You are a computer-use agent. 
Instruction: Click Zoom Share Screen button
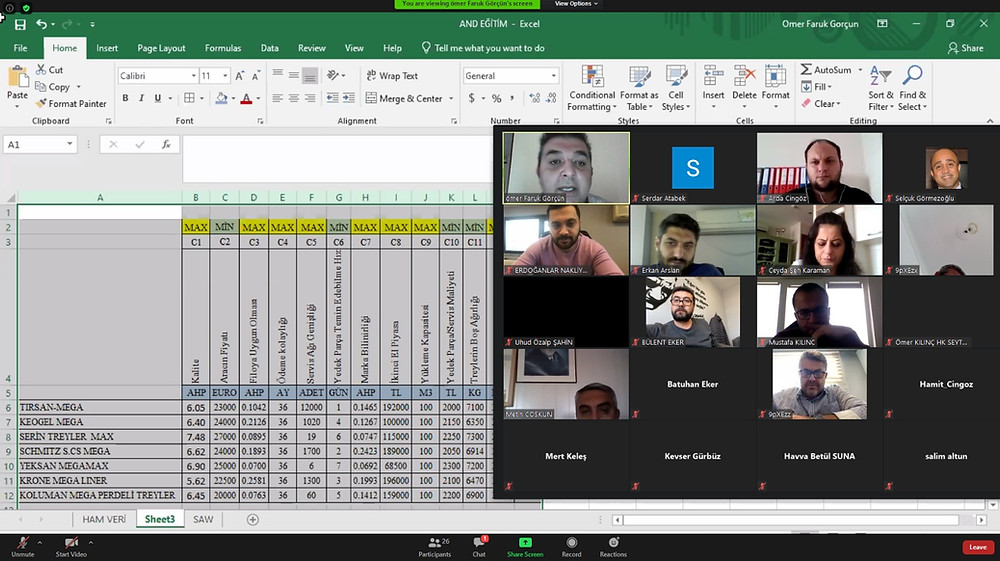tap(525, 546)
